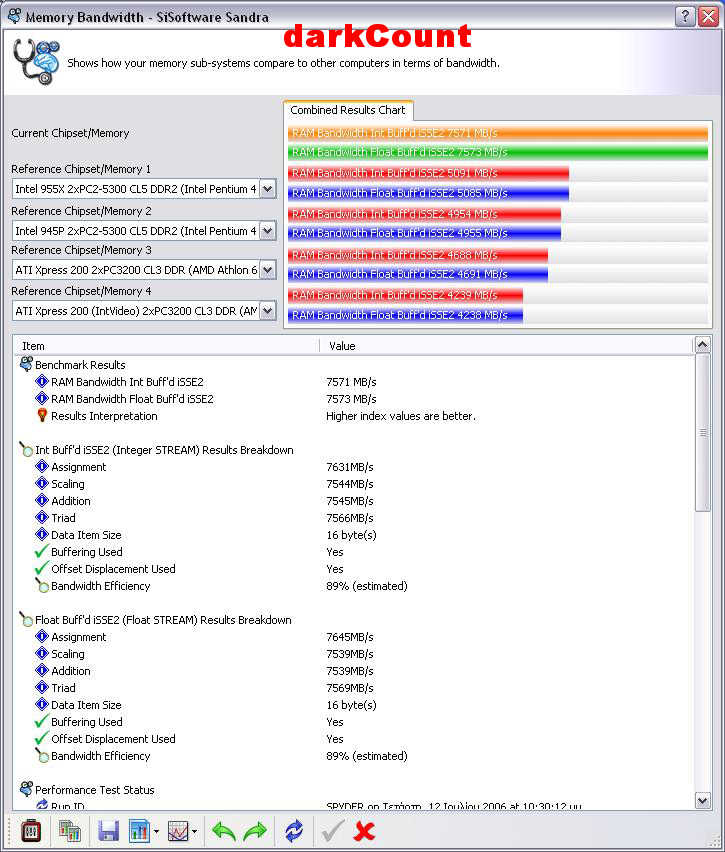
Task: Click the Float STREAM breakdown magnifier icon
Action: [26, 619]
